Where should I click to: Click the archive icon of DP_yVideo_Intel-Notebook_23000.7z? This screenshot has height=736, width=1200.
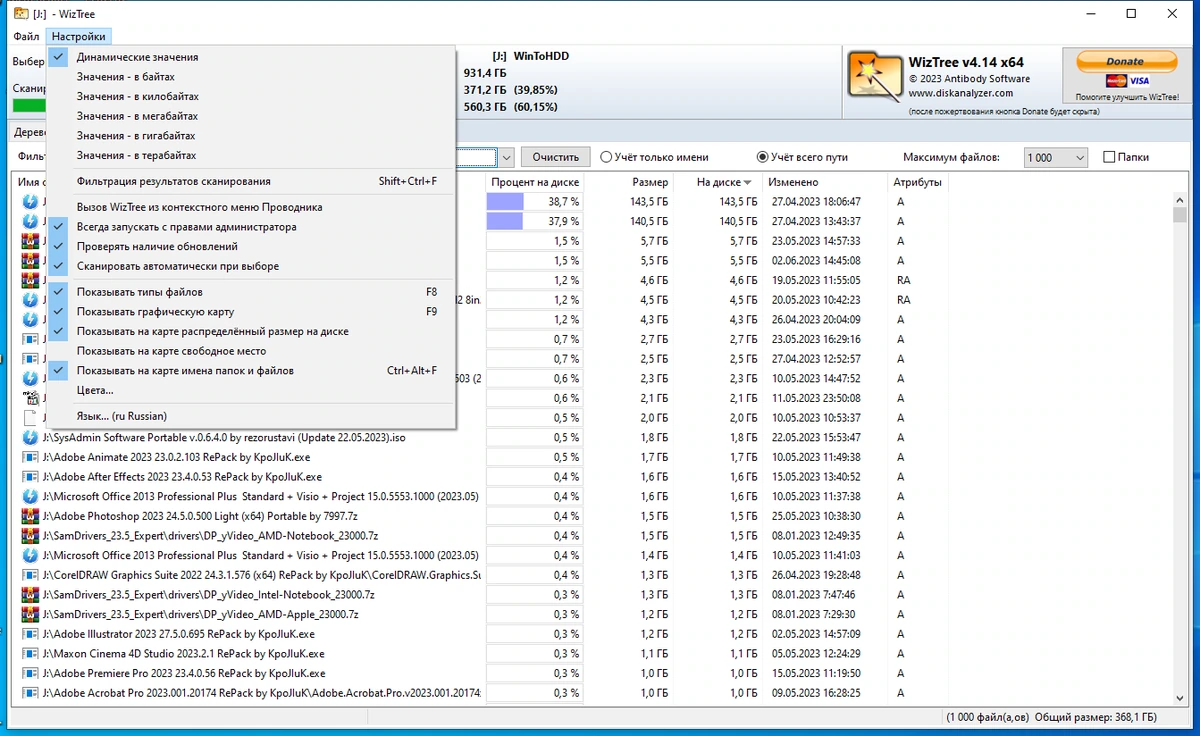tap(30, 595)
